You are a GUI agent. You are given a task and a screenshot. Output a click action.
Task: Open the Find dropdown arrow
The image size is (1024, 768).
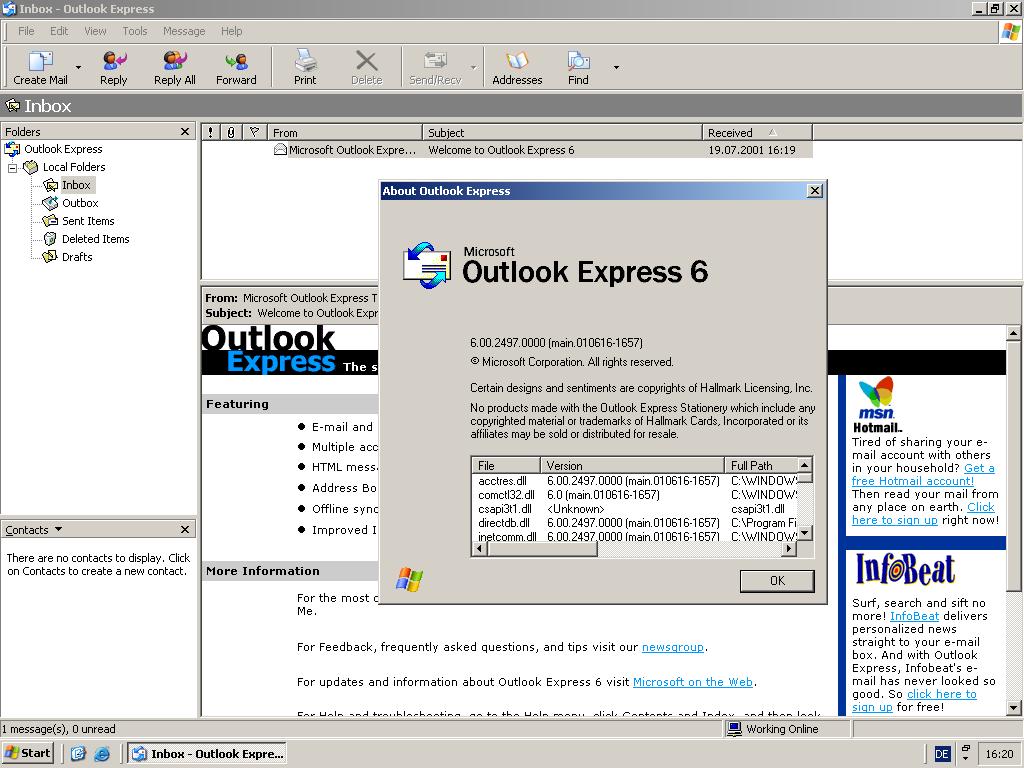click(616, 67)
